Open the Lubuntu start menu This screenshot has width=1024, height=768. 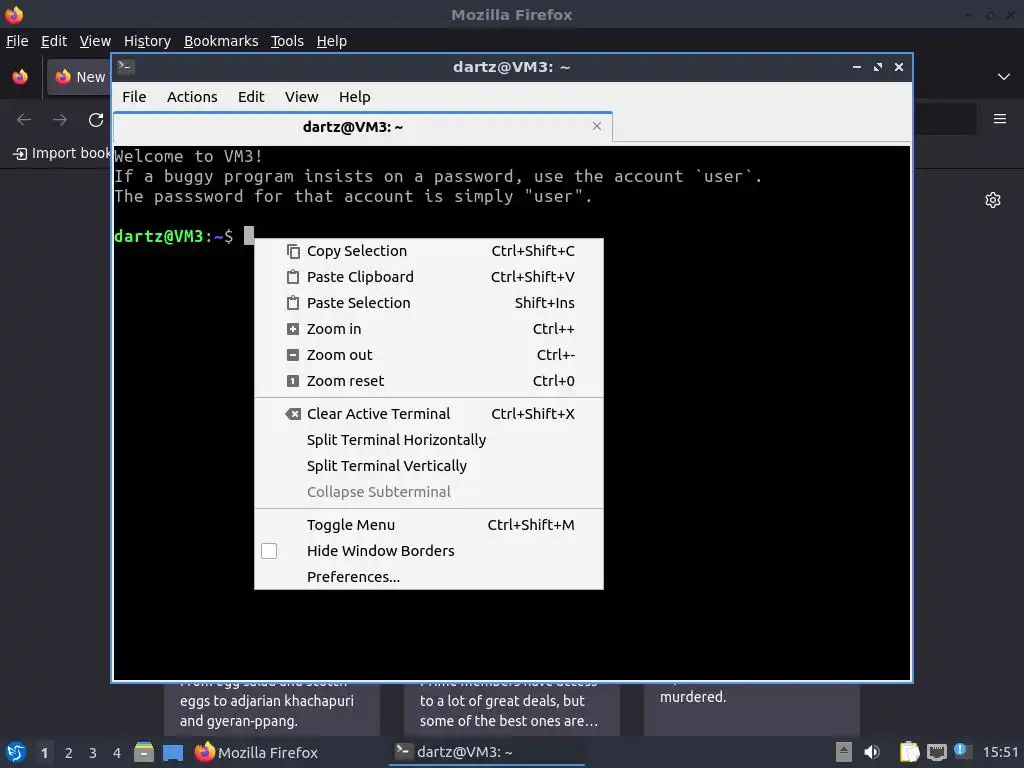click(16, 752)
